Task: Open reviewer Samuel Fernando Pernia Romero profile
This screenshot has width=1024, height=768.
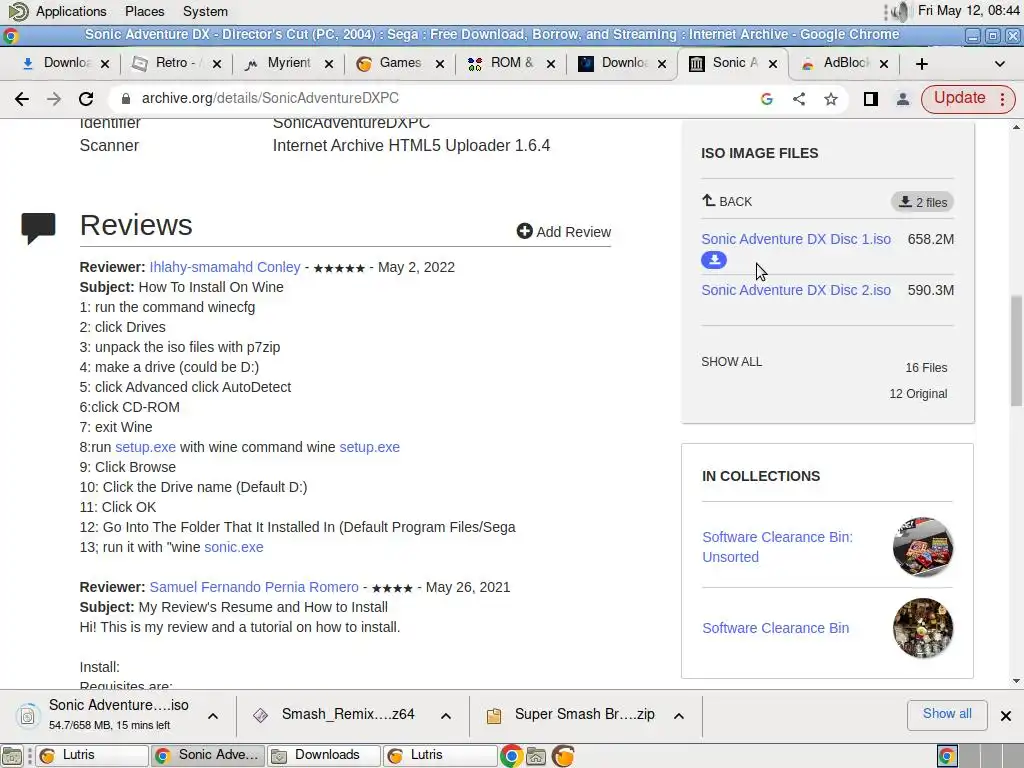Action: pos(254,587)
